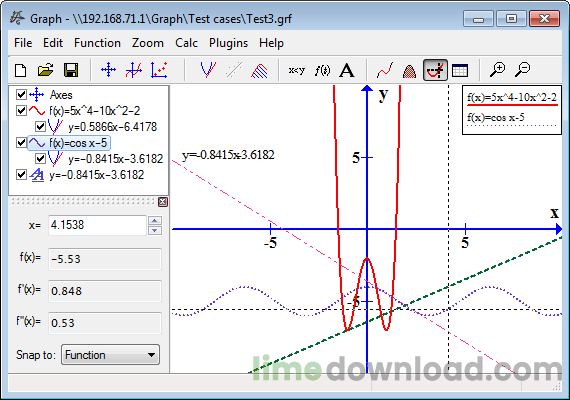The image size is (570, 400).
Task: Click the f''(x)= field showing 0.53
Action: pos(105,323)
